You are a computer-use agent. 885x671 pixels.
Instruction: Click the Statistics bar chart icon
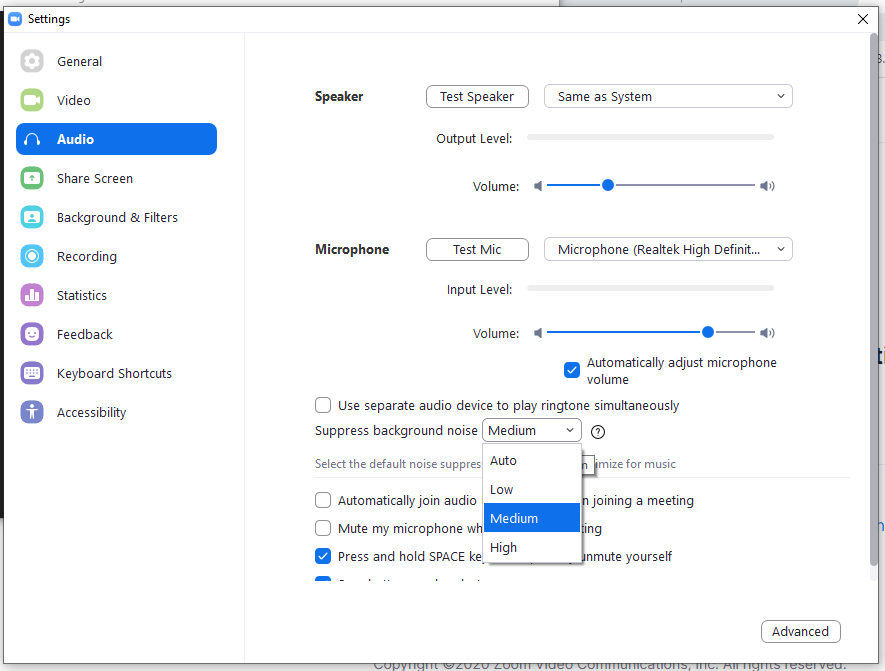(32, 295)
